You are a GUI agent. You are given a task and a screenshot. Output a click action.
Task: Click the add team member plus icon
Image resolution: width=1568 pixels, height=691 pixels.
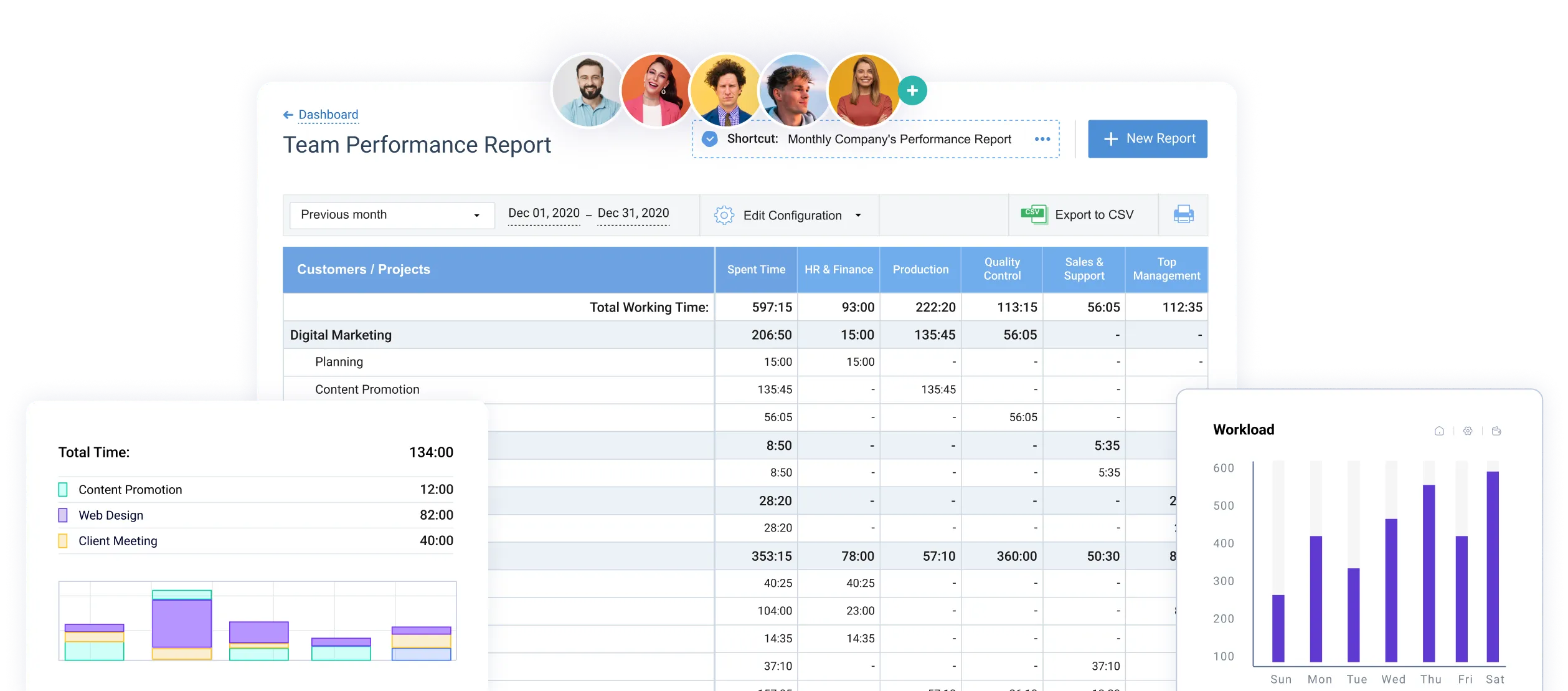point(912,90)
